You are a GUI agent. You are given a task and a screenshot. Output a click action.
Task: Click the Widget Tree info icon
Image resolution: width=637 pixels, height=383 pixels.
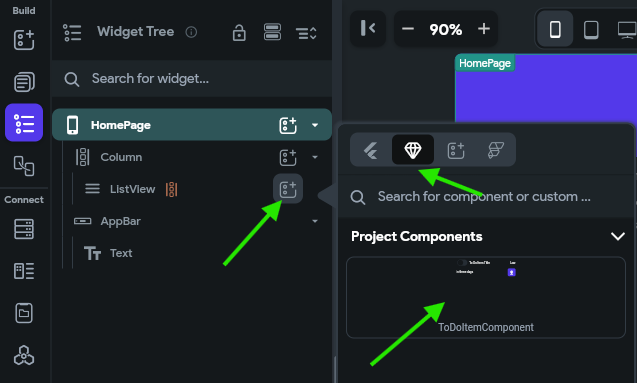point(191,32)
